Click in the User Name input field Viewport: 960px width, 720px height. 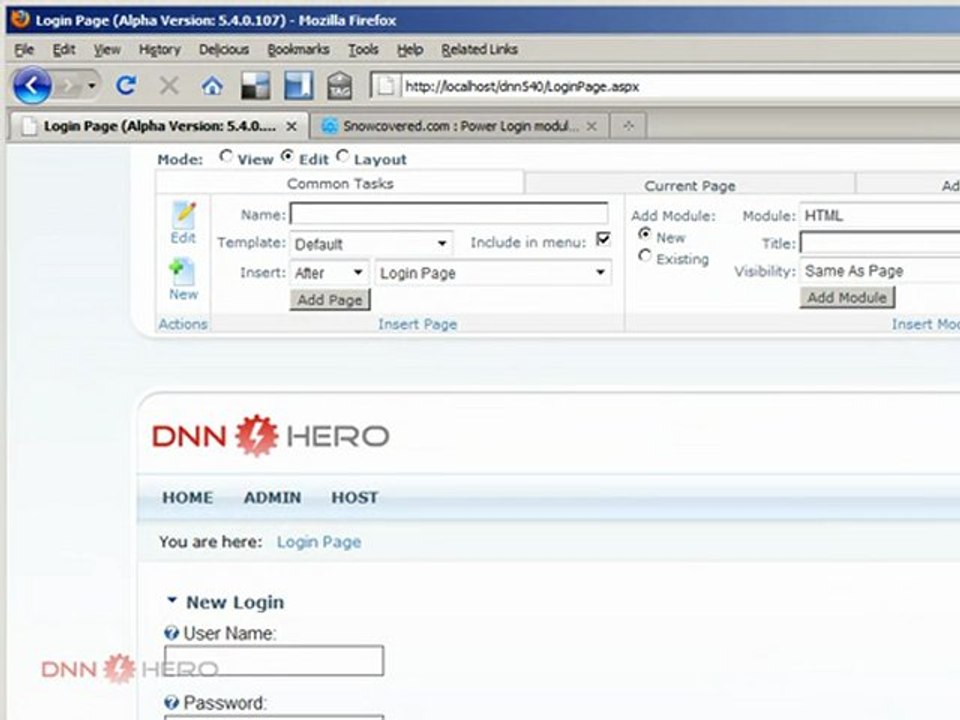click(x=274, y=661)
